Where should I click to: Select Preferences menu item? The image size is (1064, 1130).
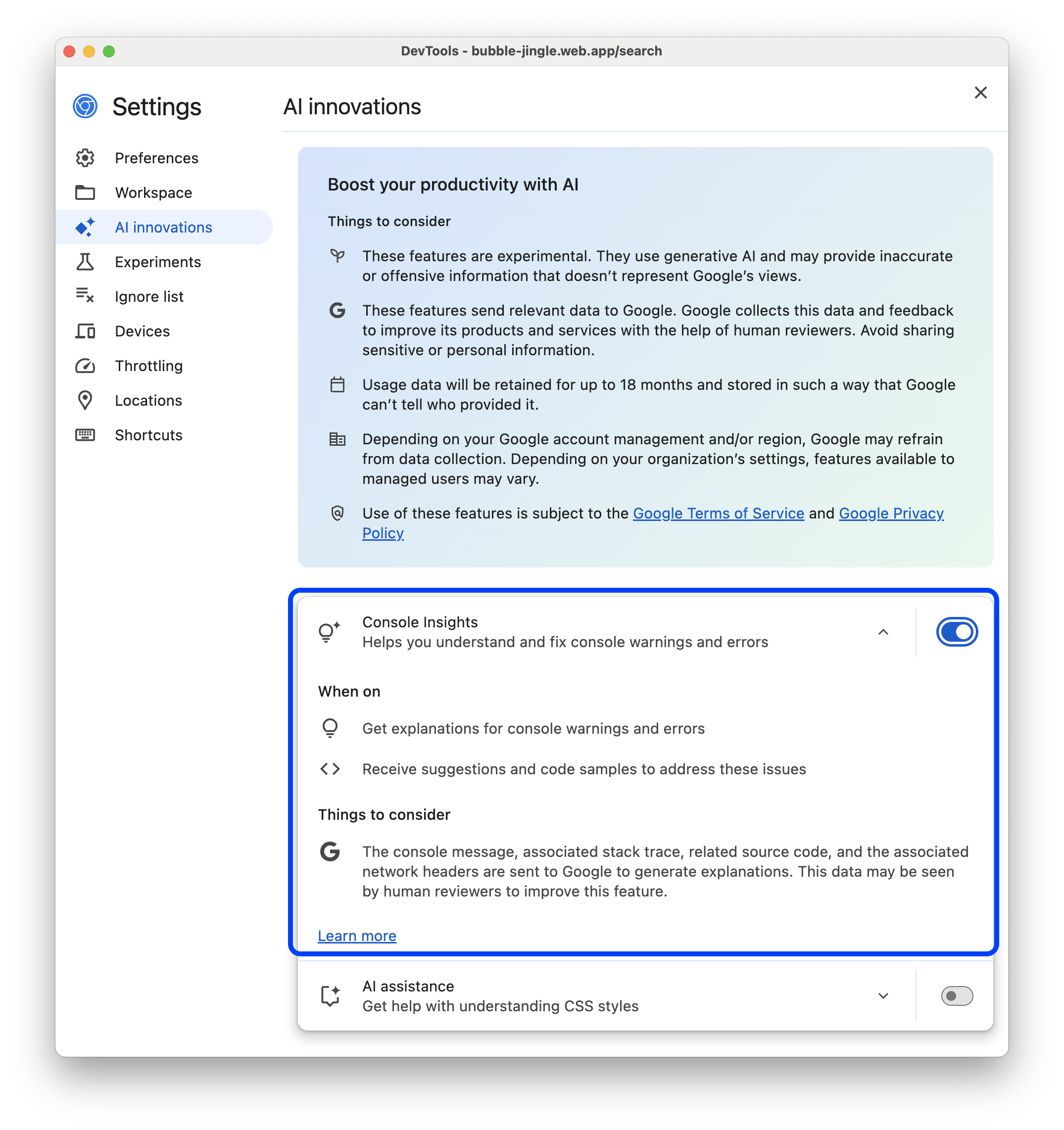pyautogui.click(x=155, y=157)
